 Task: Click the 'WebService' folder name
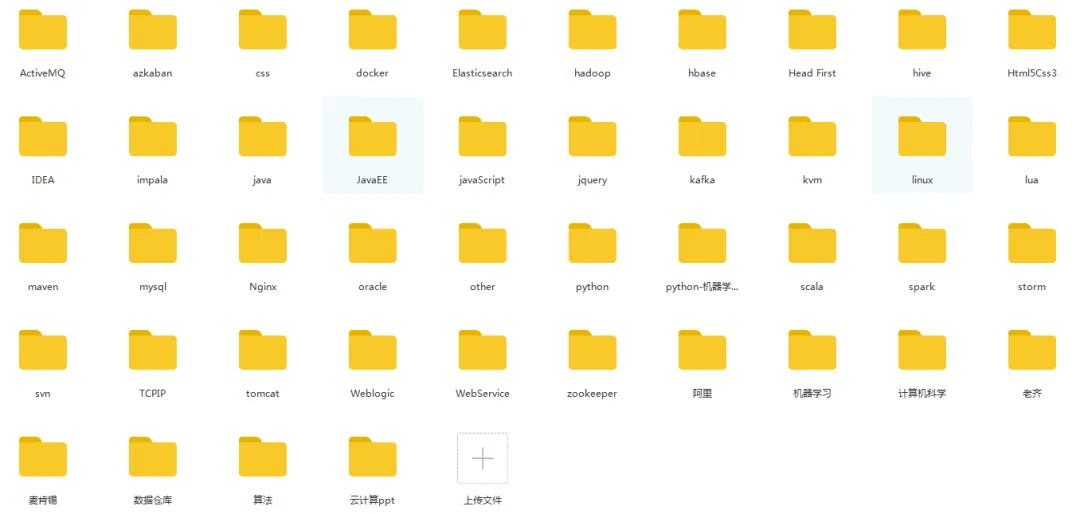[x=483, y=393]
